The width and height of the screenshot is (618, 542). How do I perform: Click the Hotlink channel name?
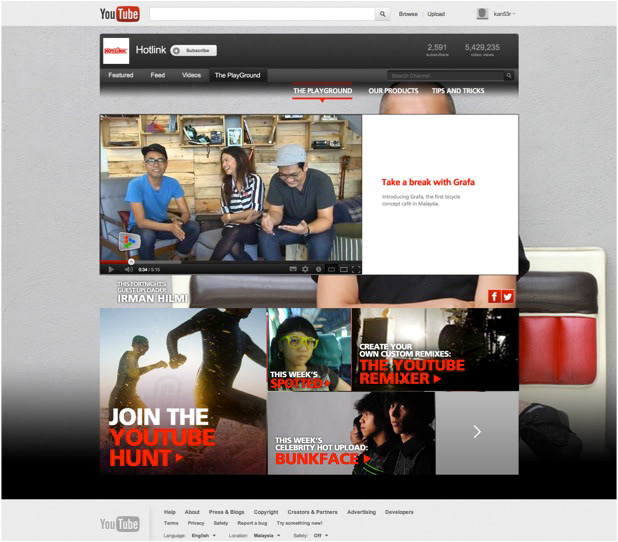pyautogui.click(x=151, y=50)
